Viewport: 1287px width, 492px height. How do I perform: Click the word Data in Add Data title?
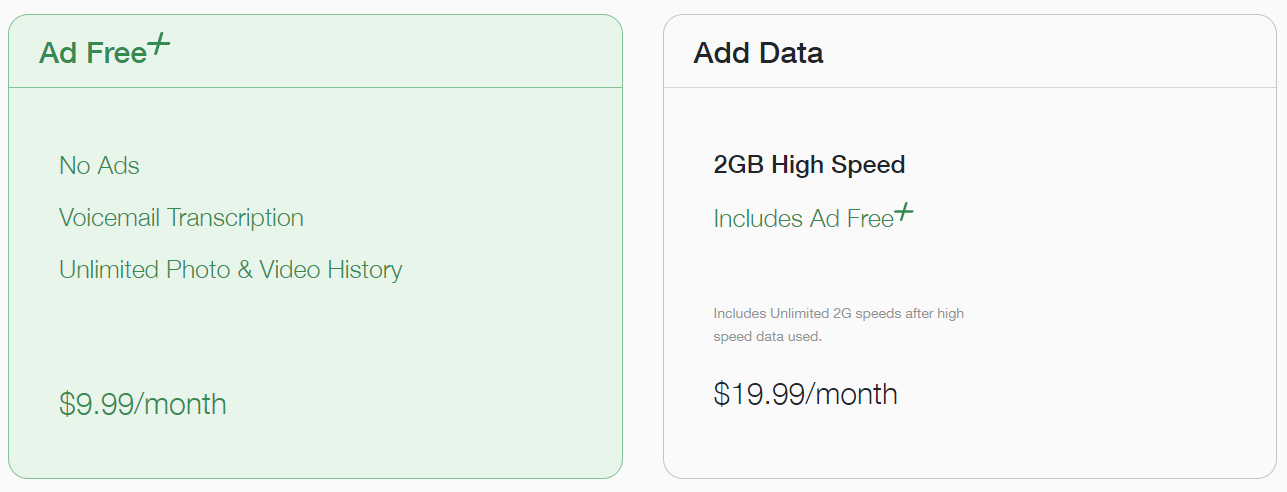click(790, 52)
